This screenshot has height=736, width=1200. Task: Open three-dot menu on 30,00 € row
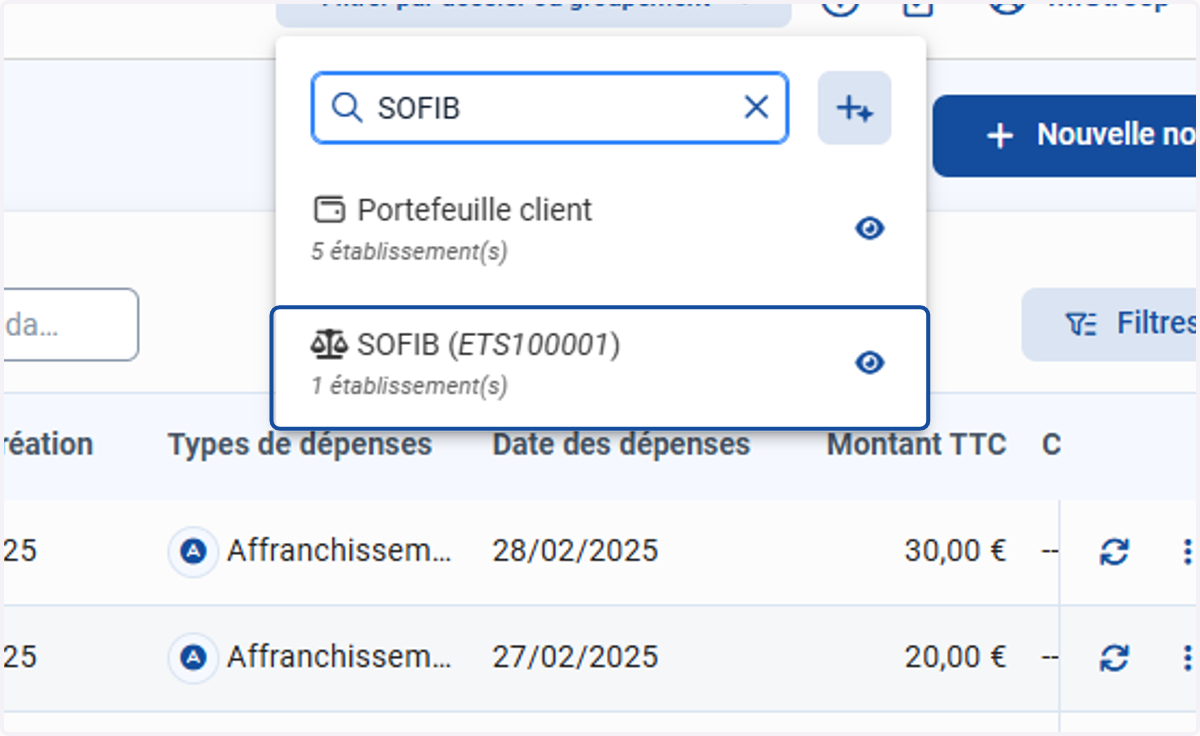coord(1187,551)
